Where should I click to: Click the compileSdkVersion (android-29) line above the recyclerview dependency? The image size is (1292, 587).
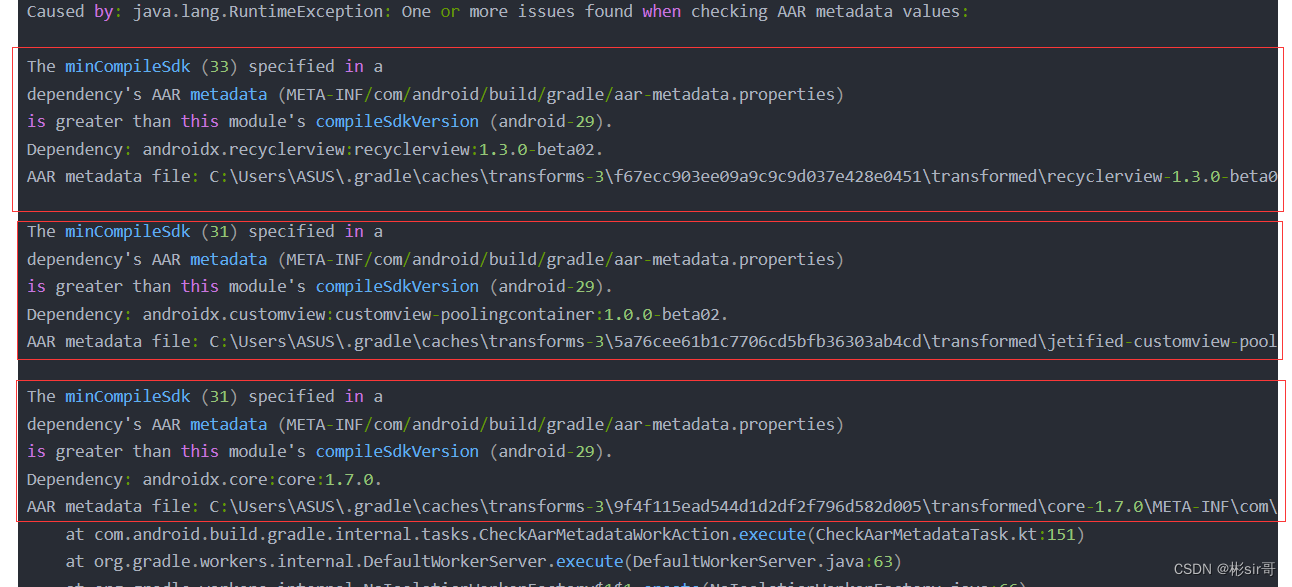click(320, 121)
